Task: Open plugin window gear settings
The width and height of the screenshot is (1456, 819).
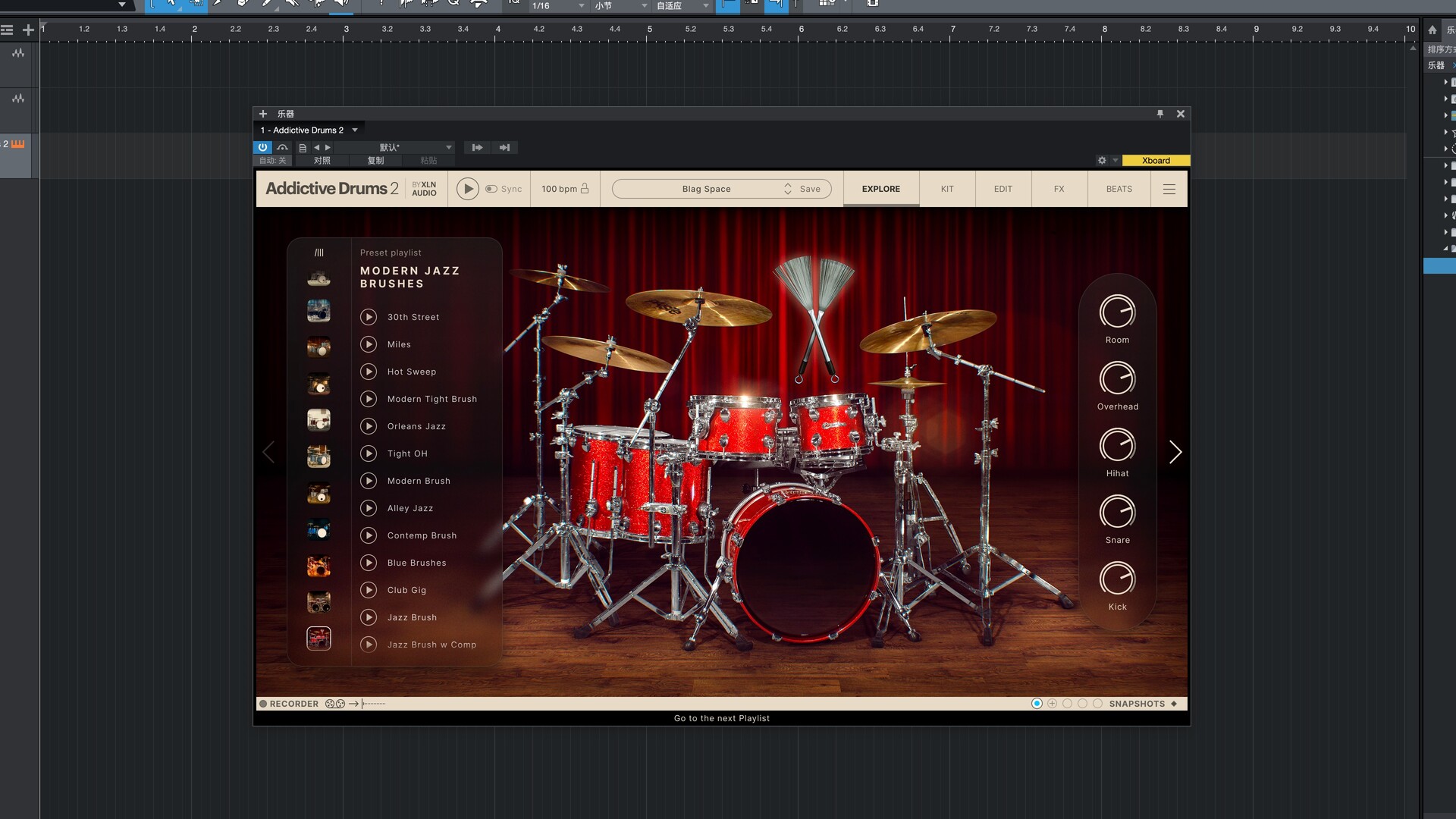Action: click(x=1102, y=160)
